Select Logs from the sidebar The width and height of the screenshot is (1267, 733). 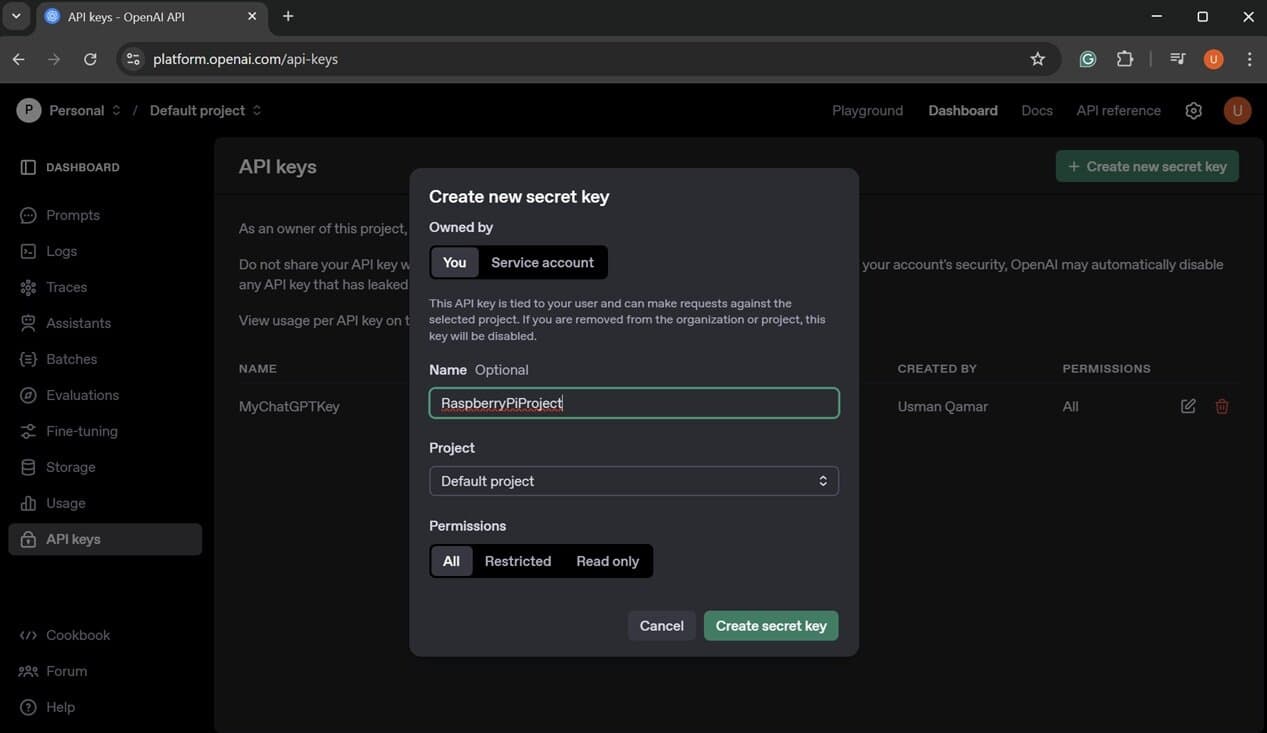coord(62,251)
